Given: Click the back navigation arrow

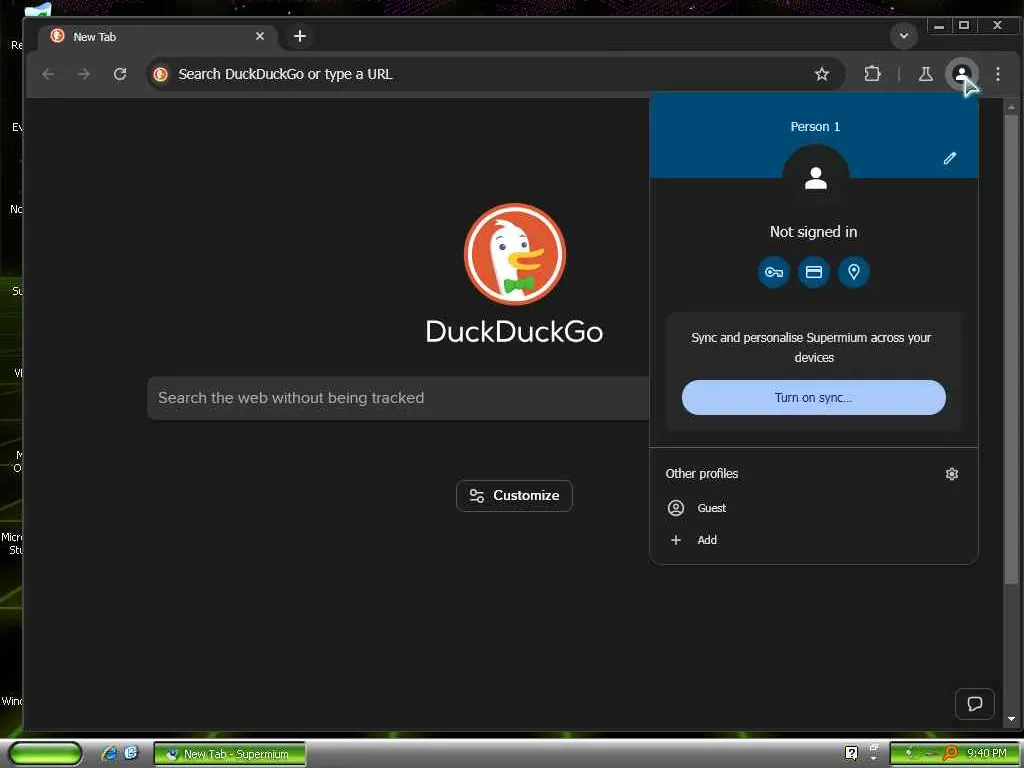Looking at the screenshot, I should tap(48, 74).
